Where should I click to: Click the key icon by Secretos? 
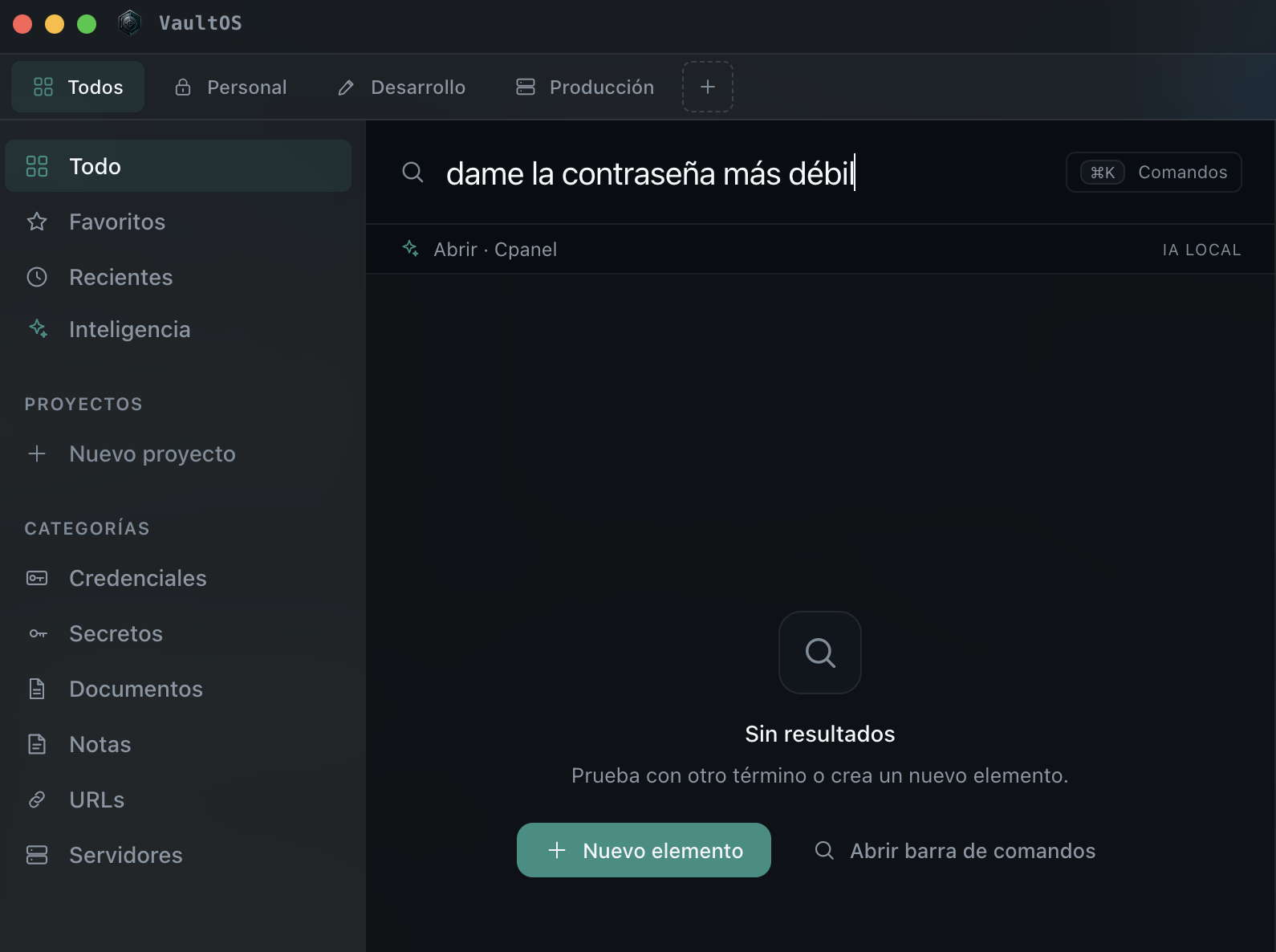click(38, 633)
